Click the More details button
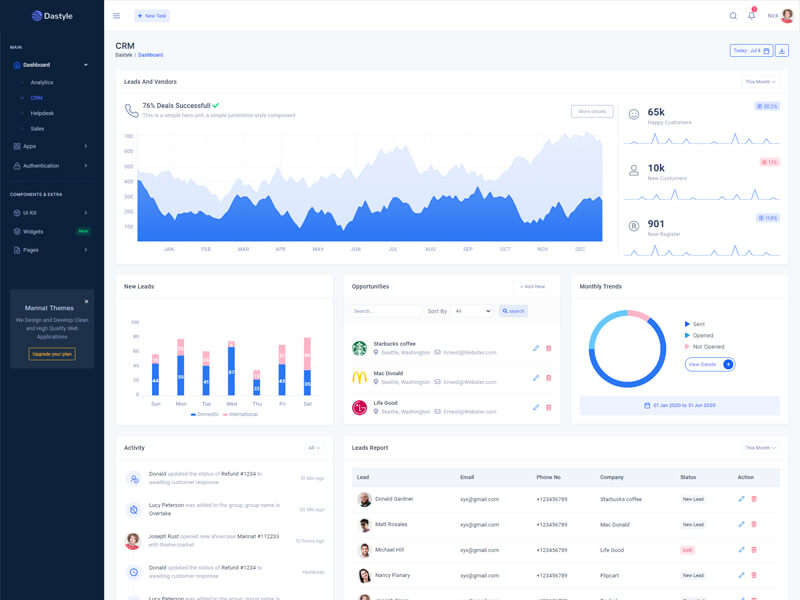Image resolution: width=800 pixels, height=600 pixels. pyautogui.click(x=592, y=111)
